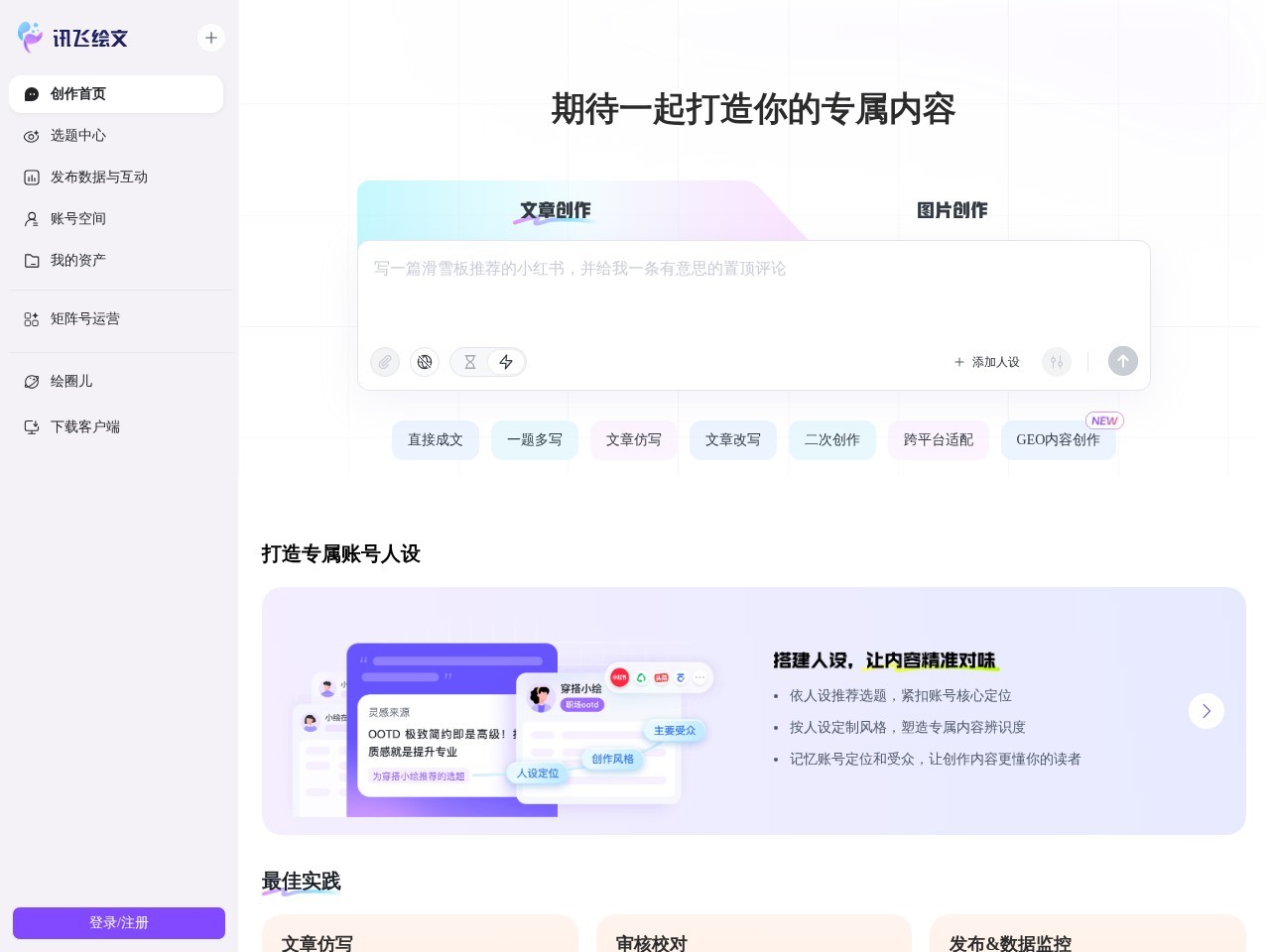The height and width of the screenshot is (952, 1270).
Task: Open 下载客户端 from the sidebar
Action: pos(85,426)
